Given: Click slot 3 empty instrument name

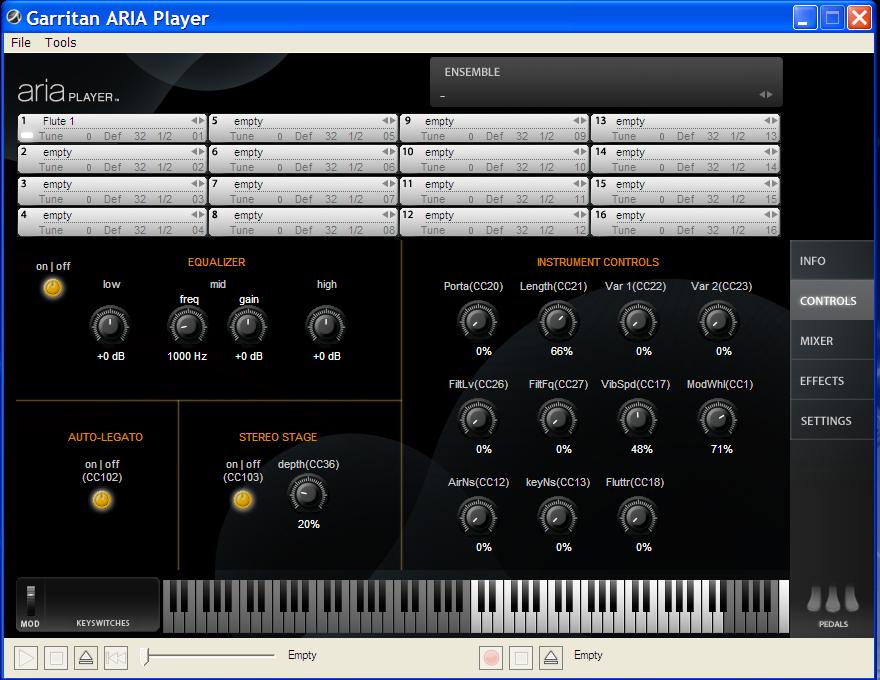Looking at the screenshot, I should 57,184.
